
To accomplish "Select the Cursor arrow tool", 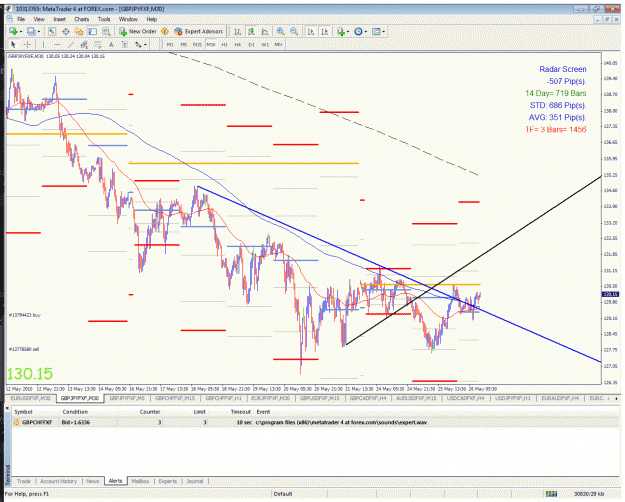I will pos(13,45).
